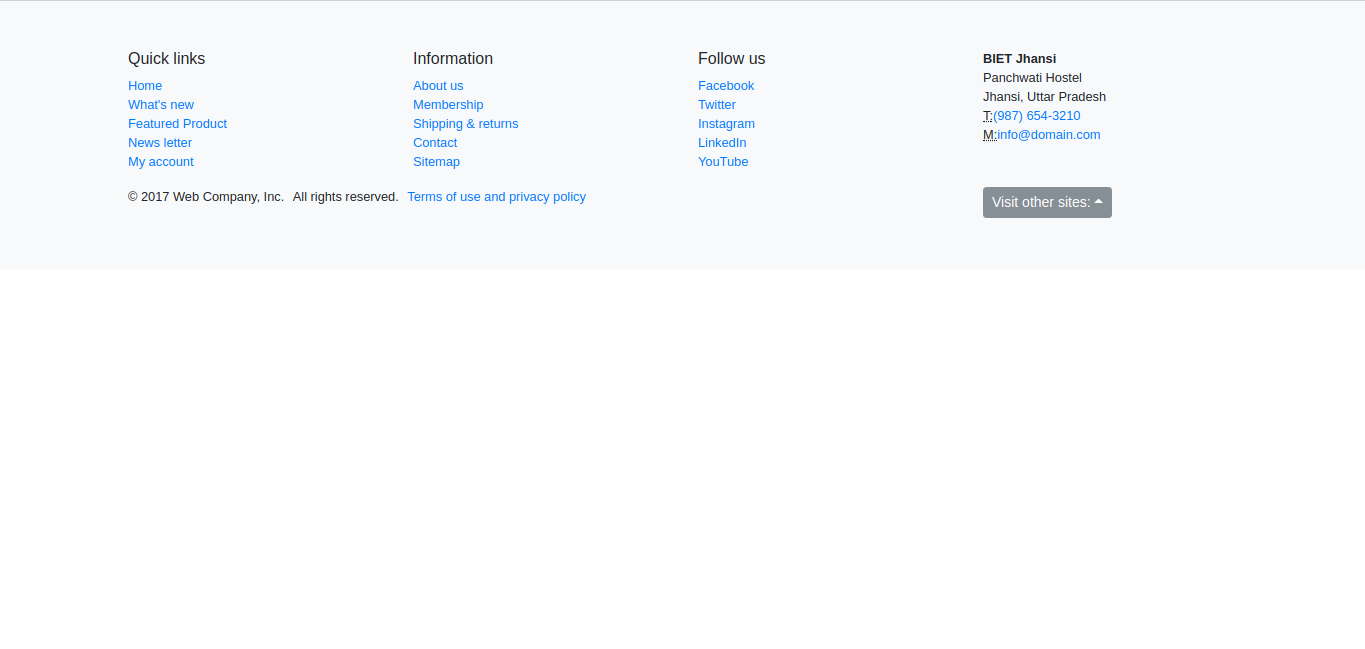Viewport: 1365px width, 649px height.
Task: Visit the LinkedIn link
Action: point(722,143)
